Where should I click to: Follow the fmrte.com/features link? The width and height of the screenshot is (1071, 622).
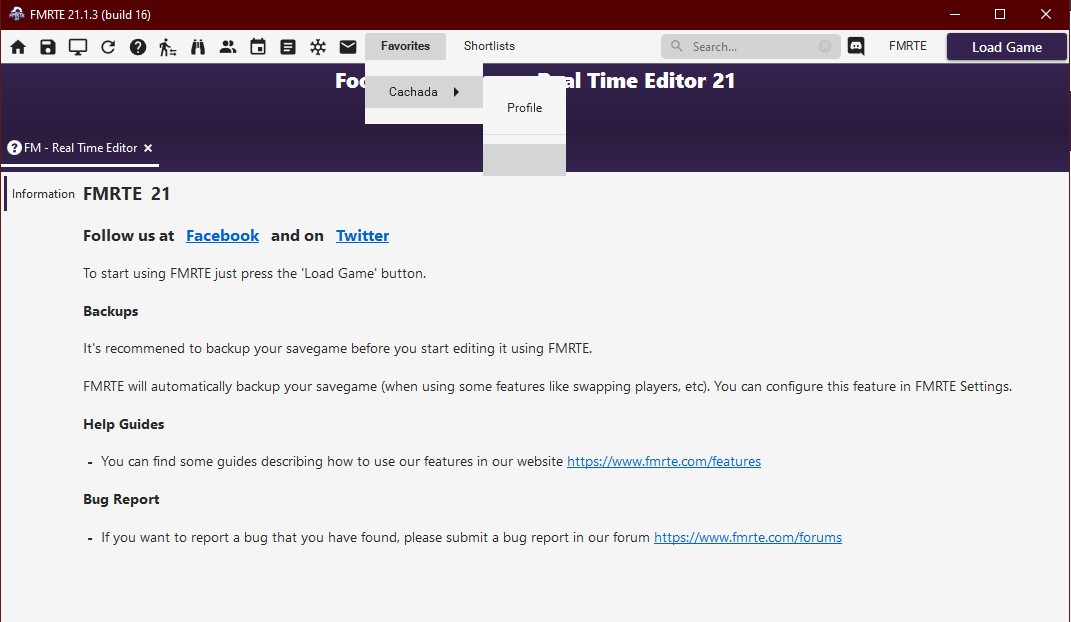[664, 462]
